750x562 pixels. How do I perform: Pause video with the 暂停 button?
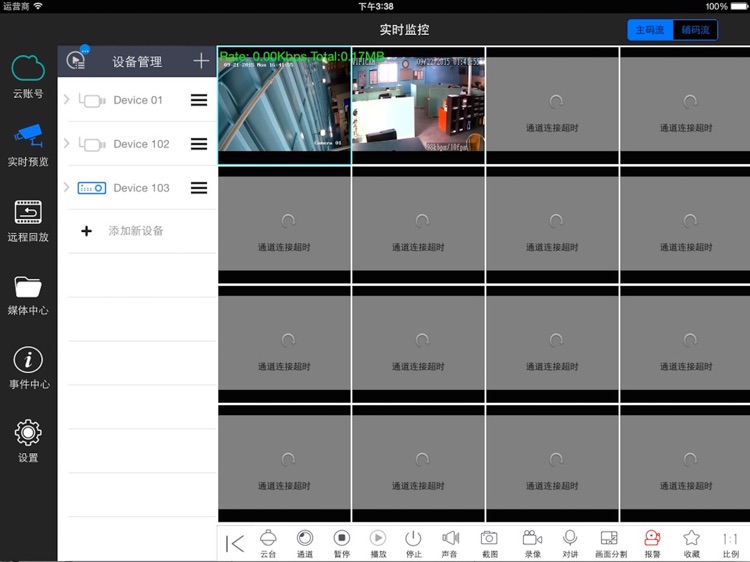(x=342, y=544)
